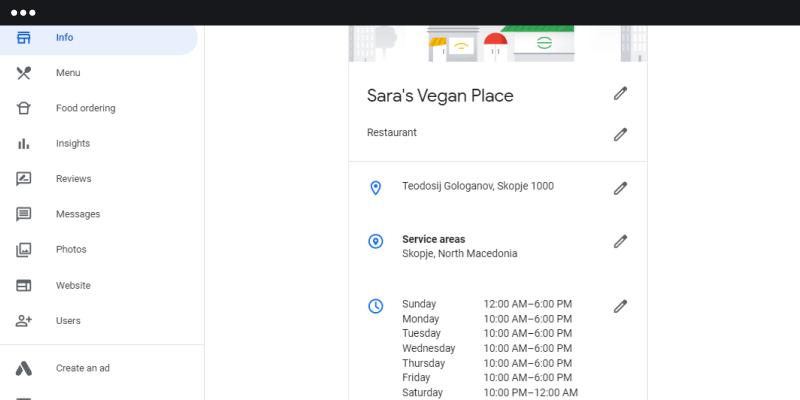Select Info in the left sidebar
This screenshot has height=400, width=800.
pos(64,38)
